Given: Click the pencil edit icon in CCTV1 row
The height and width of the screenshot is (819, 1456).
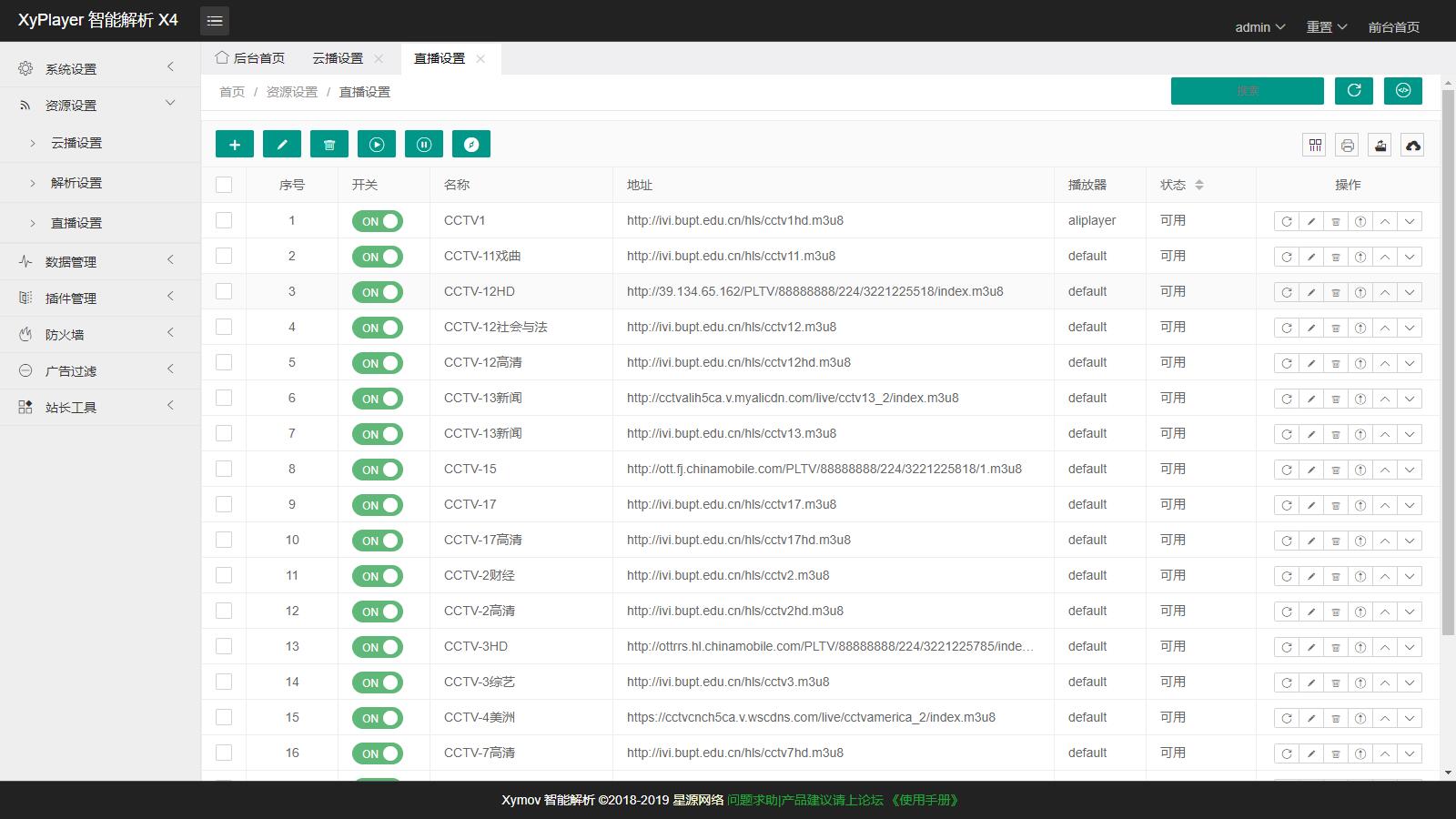Looking at the screenshot, I should 1311,221.
